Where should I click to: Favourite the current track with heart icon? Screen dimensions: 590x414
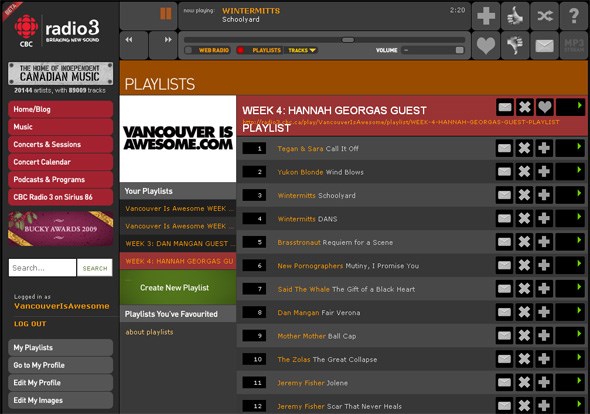(486, 45)
